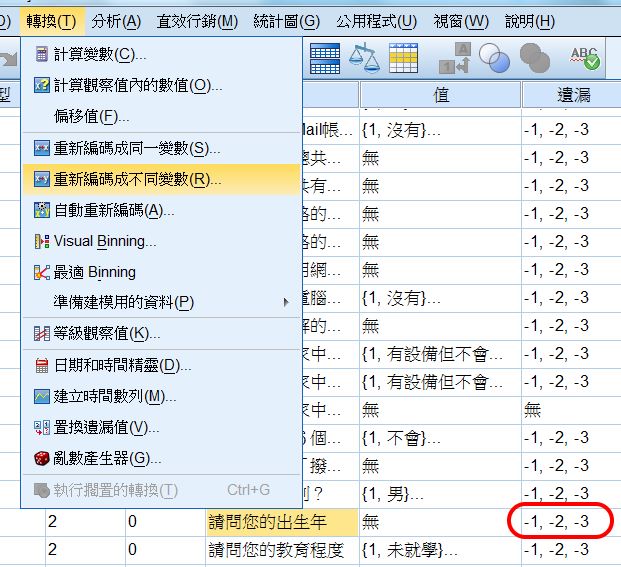
Task: Choose 自動重新編碼(A) menu entry
Action: pyautogui.click(x=160, y=210)
